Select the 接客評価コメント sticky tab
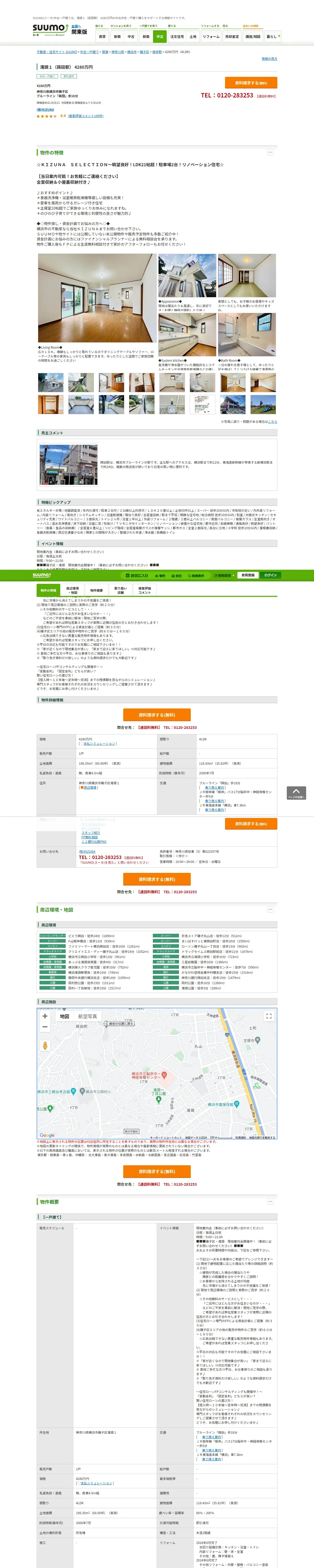This screenshot has width=314, height=1568. (144, 590)
